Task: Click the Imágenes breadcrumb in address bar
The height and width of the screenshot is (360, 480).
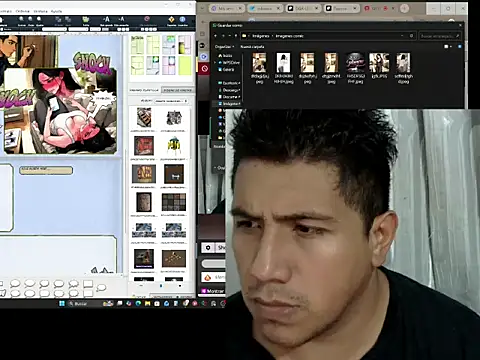Action: click(x=260, y=36)
